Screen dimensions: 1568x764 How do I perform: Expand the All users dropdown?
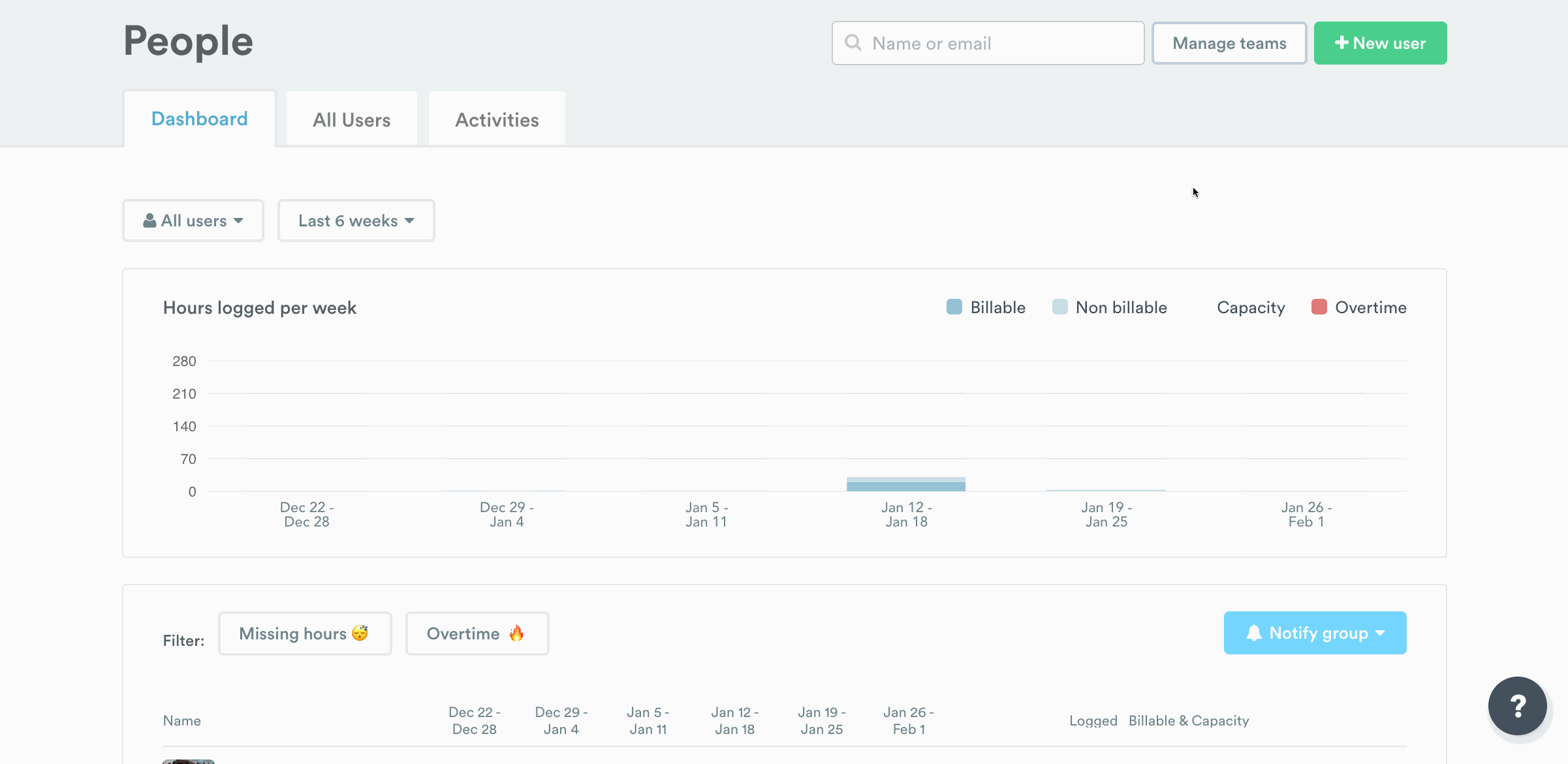pos(193,221)
